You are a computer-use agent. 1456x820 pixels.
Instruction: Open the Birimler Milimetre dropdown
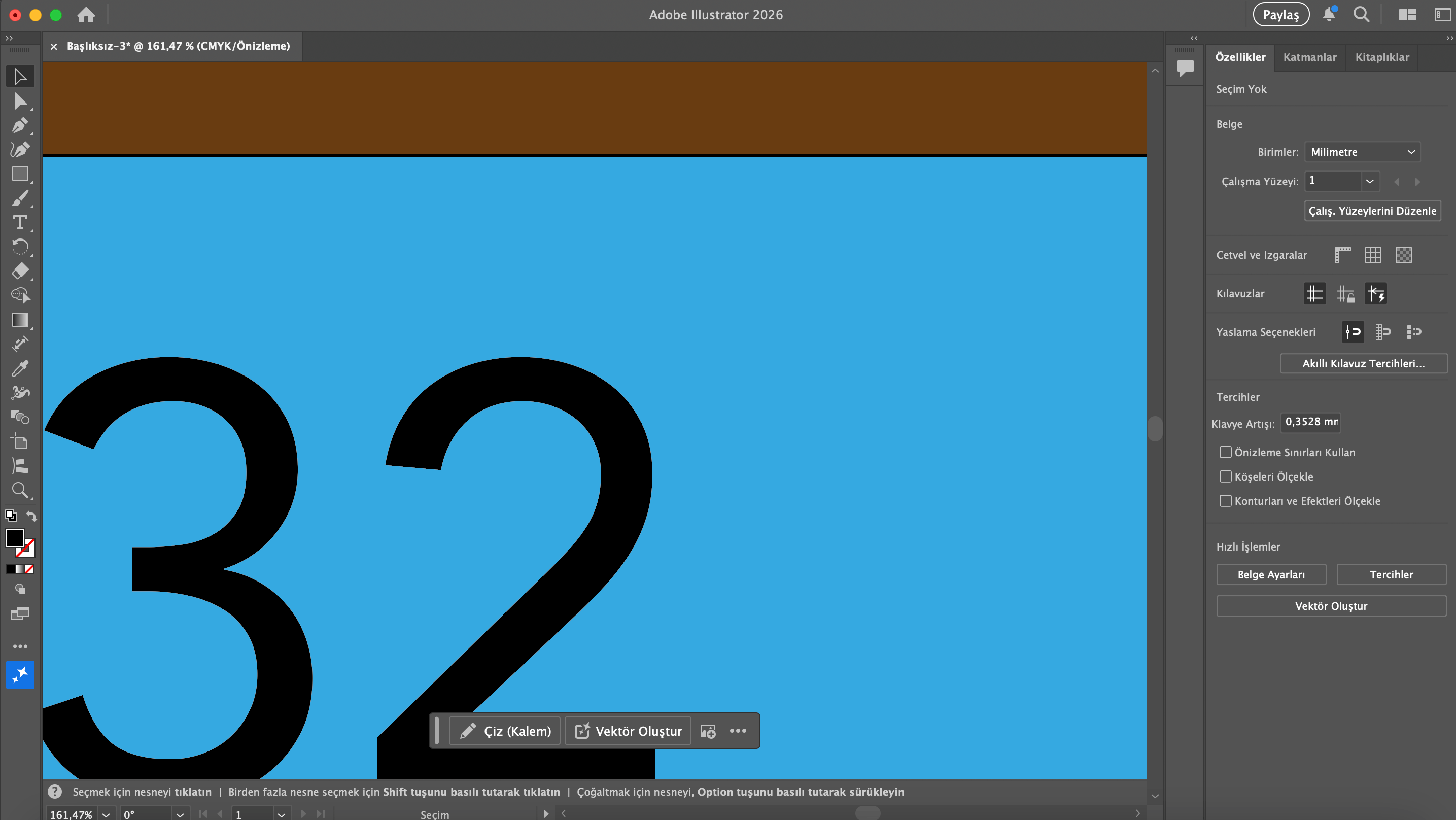coord(1362,152)
